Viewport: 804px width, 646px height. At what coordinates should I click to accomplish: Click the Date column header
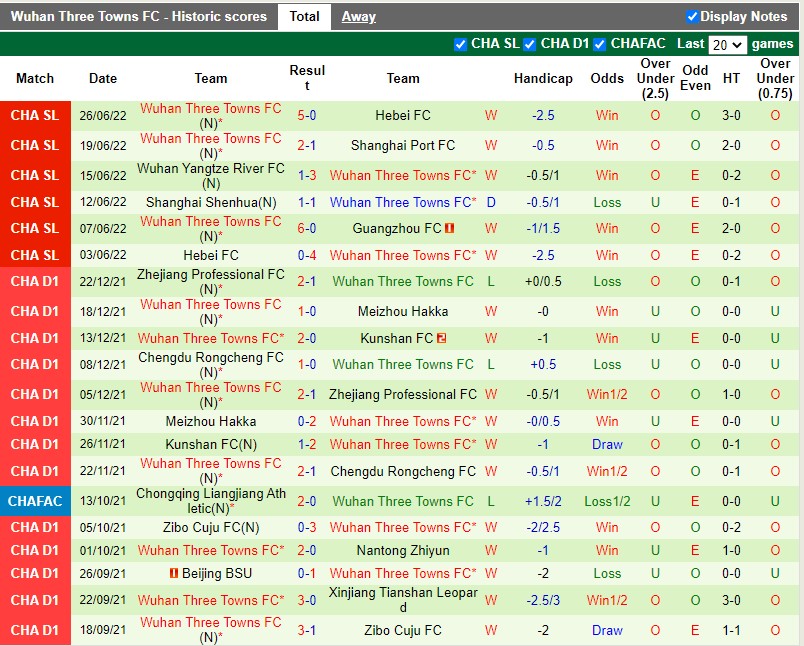[102, 78]
